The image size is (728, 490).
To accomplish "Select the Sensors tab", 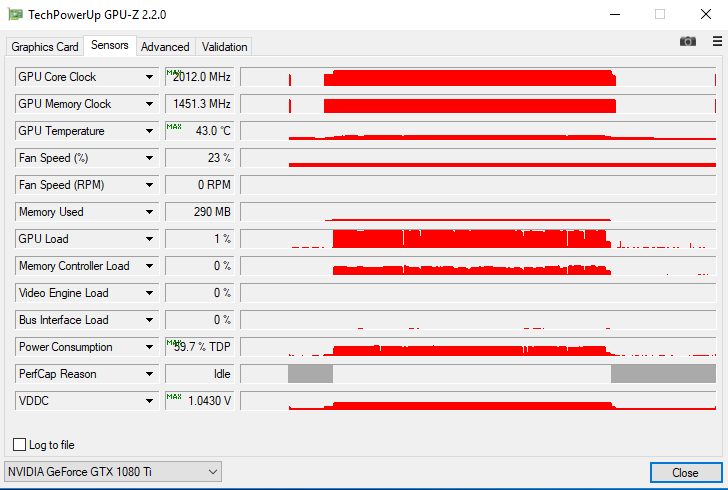I will [x=110, y=46].
